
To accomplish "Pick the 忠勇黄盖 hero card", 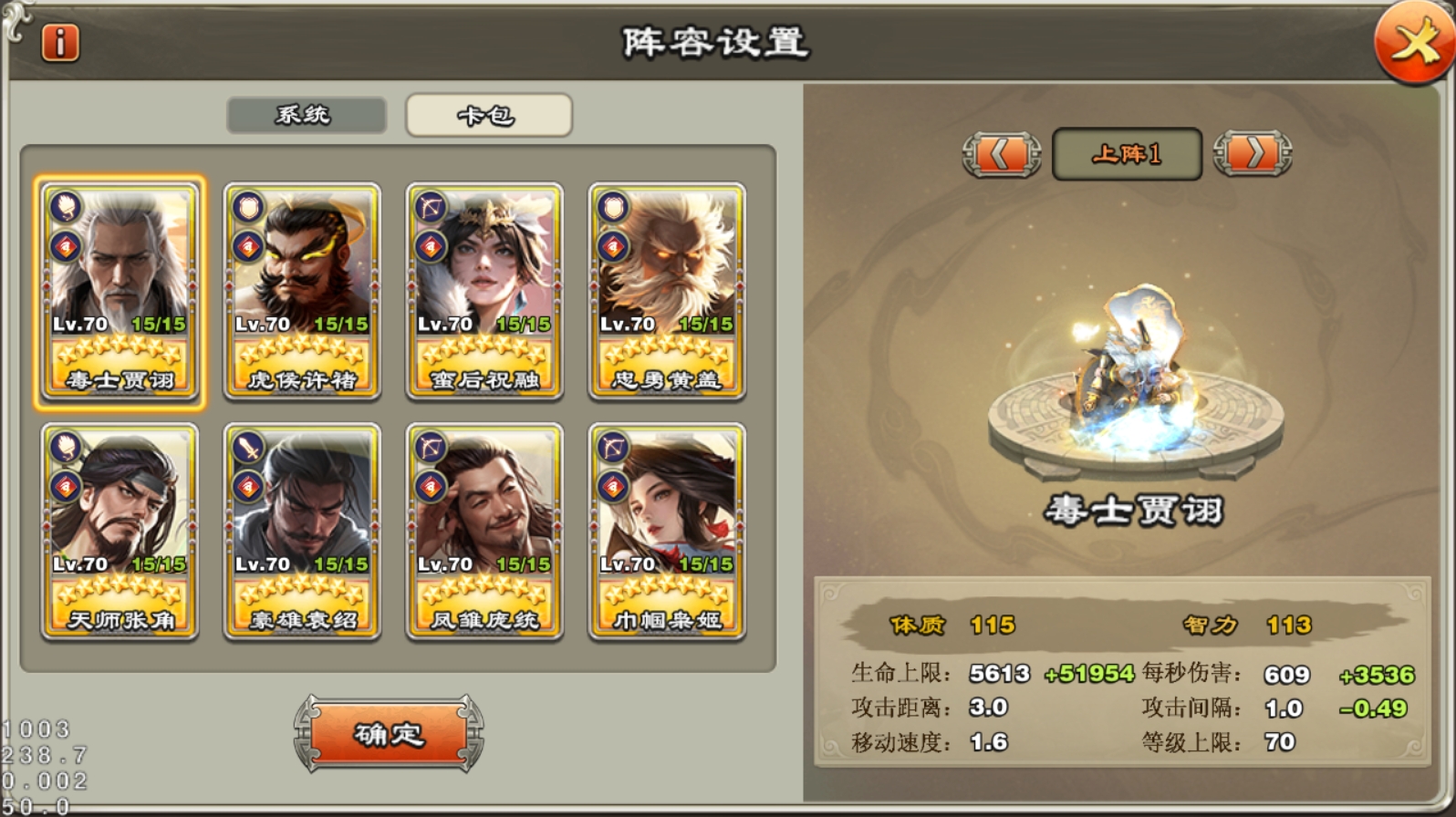I will (667, 291).
